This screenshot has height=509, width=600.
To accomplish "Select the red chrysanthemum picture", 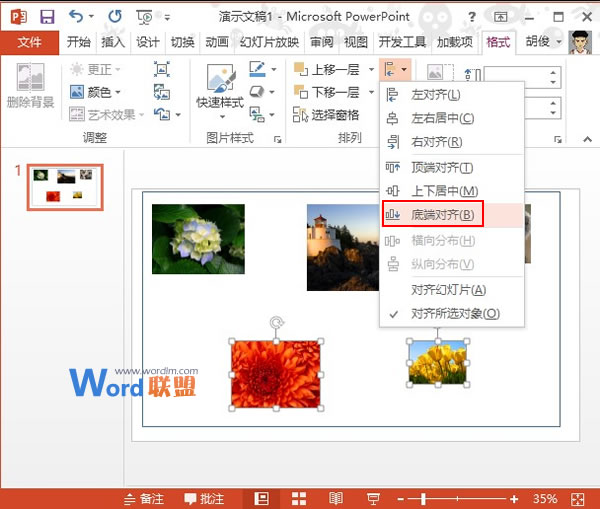I will [x=276, y=375].
